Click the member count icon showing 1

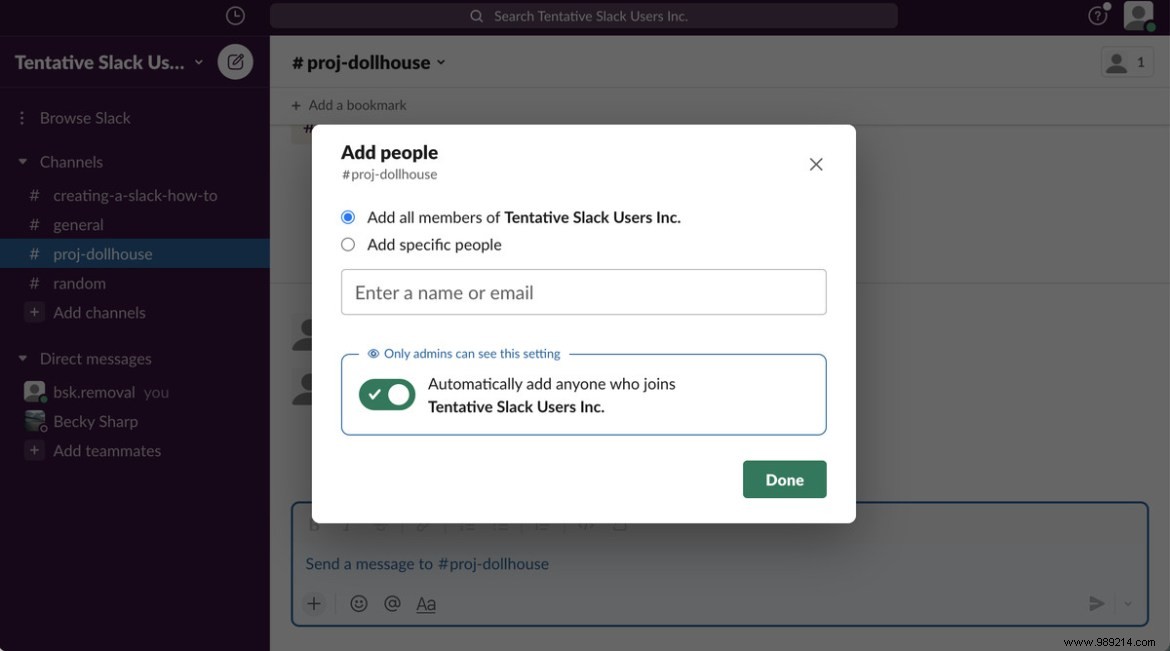1127,61
